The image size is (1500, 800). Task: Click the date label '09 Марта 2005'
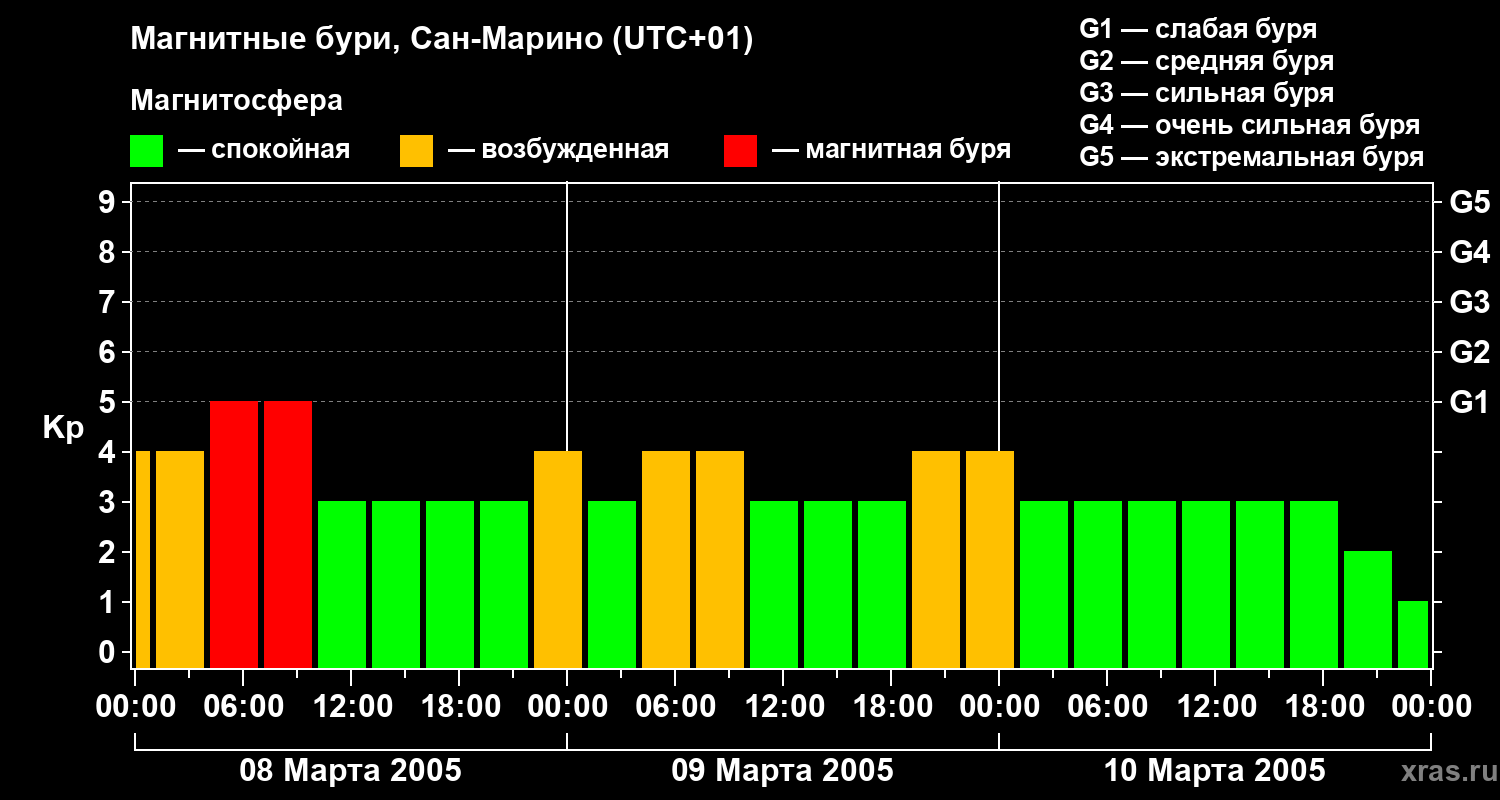[782, 771]
